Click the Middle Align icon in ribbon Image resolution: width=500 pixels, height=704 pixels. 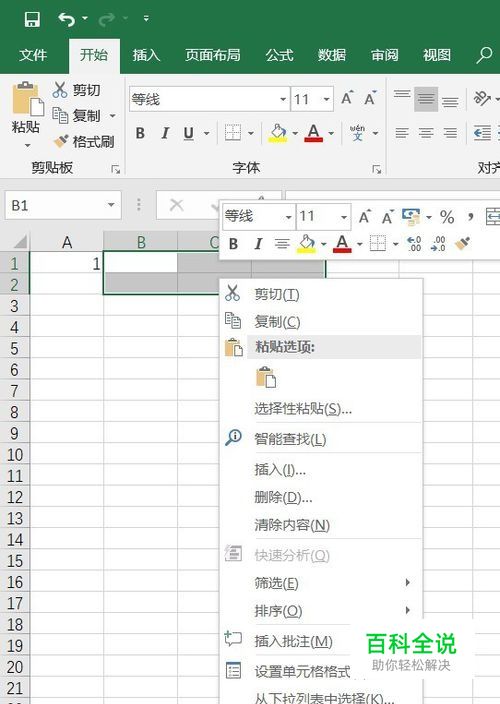425,98
